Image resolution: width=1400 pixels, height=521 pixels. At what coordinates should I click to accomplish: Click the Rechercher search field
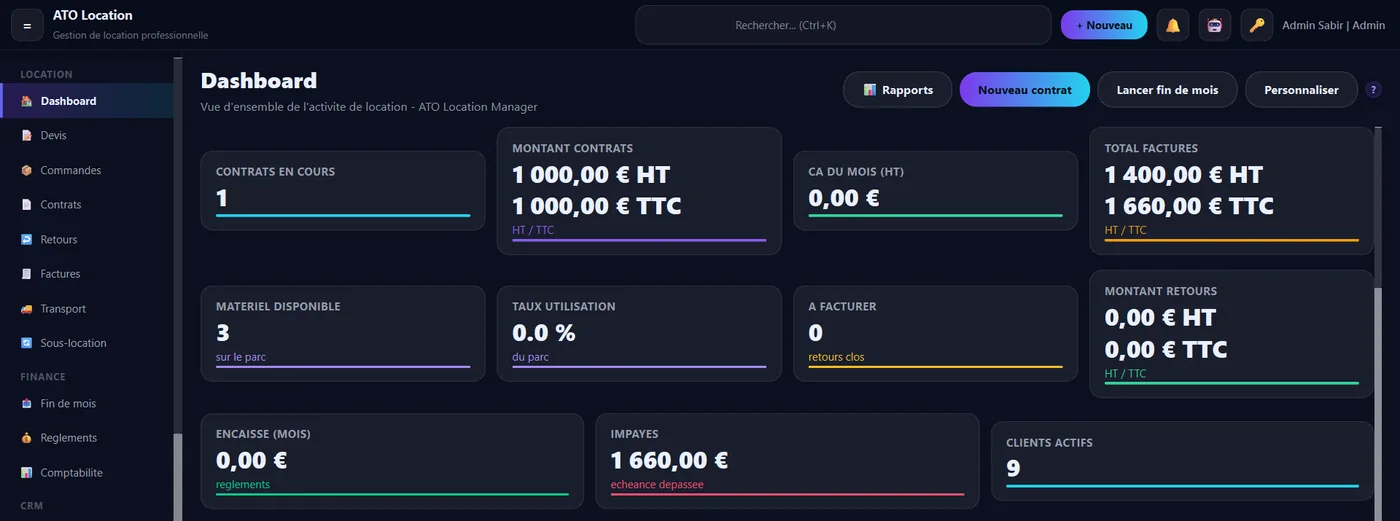[x=843, y=25]
